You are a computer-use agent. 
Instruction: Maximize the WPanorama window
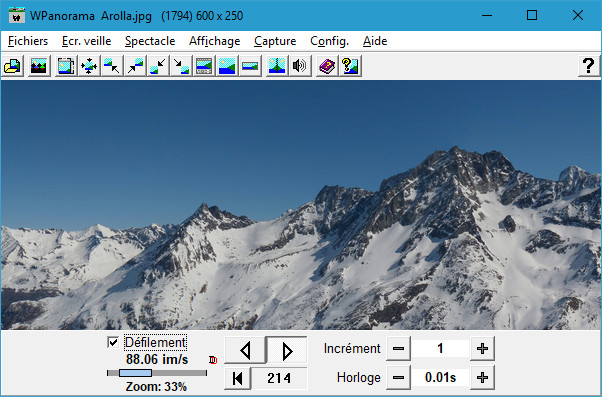click(x=532, y=15)
